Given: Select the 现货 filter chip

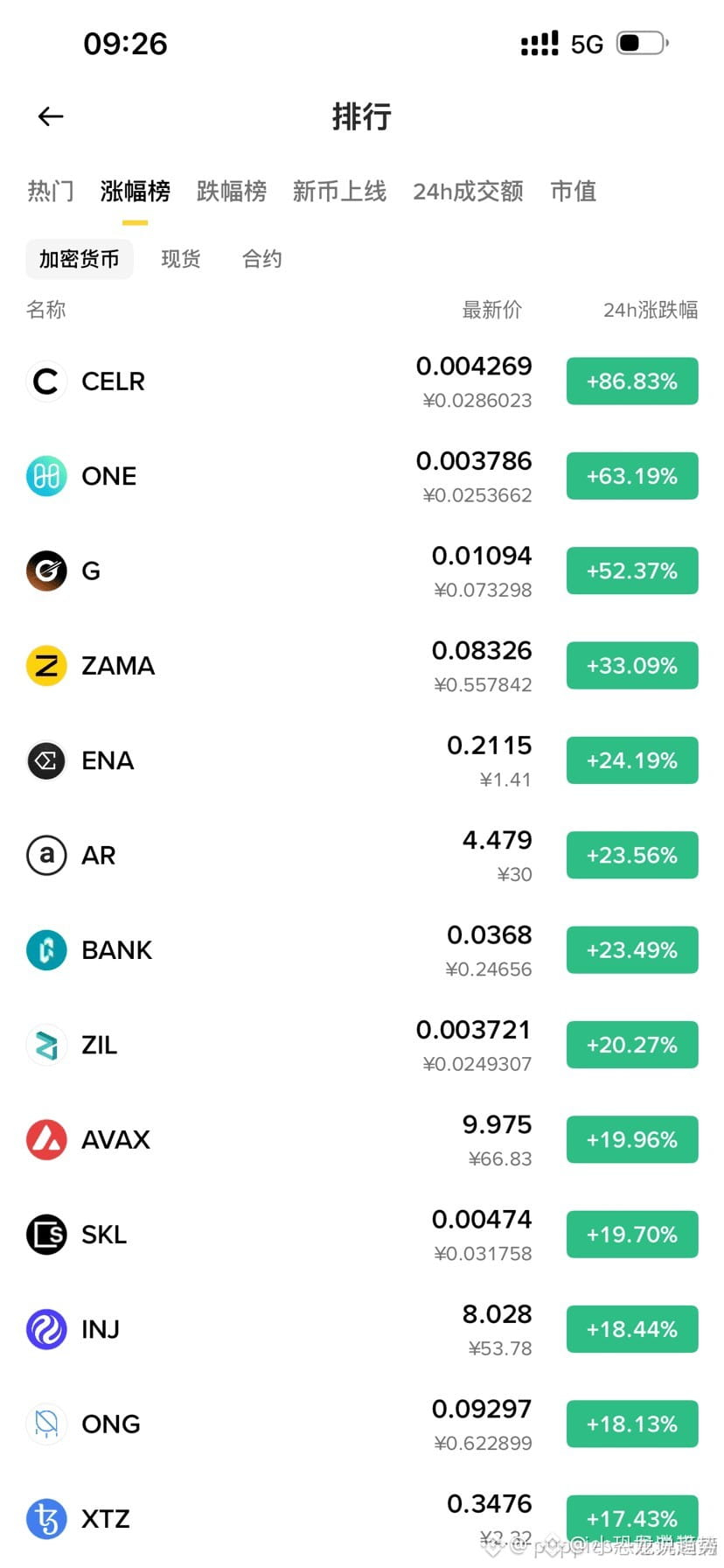Looking at the screenshot, I should coord(181,259).
